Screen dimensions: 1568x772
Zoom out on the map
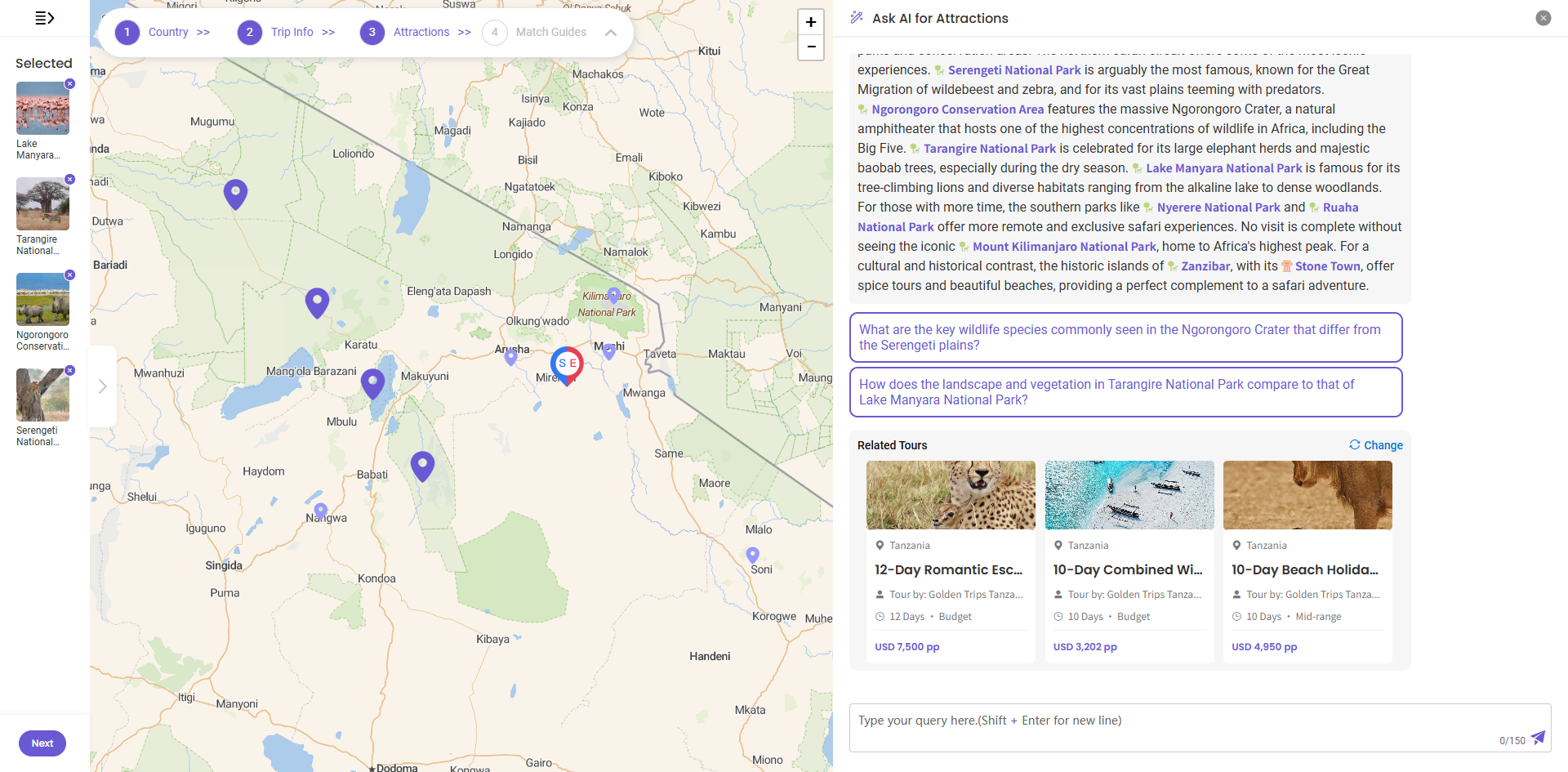[x=811, y=47]
